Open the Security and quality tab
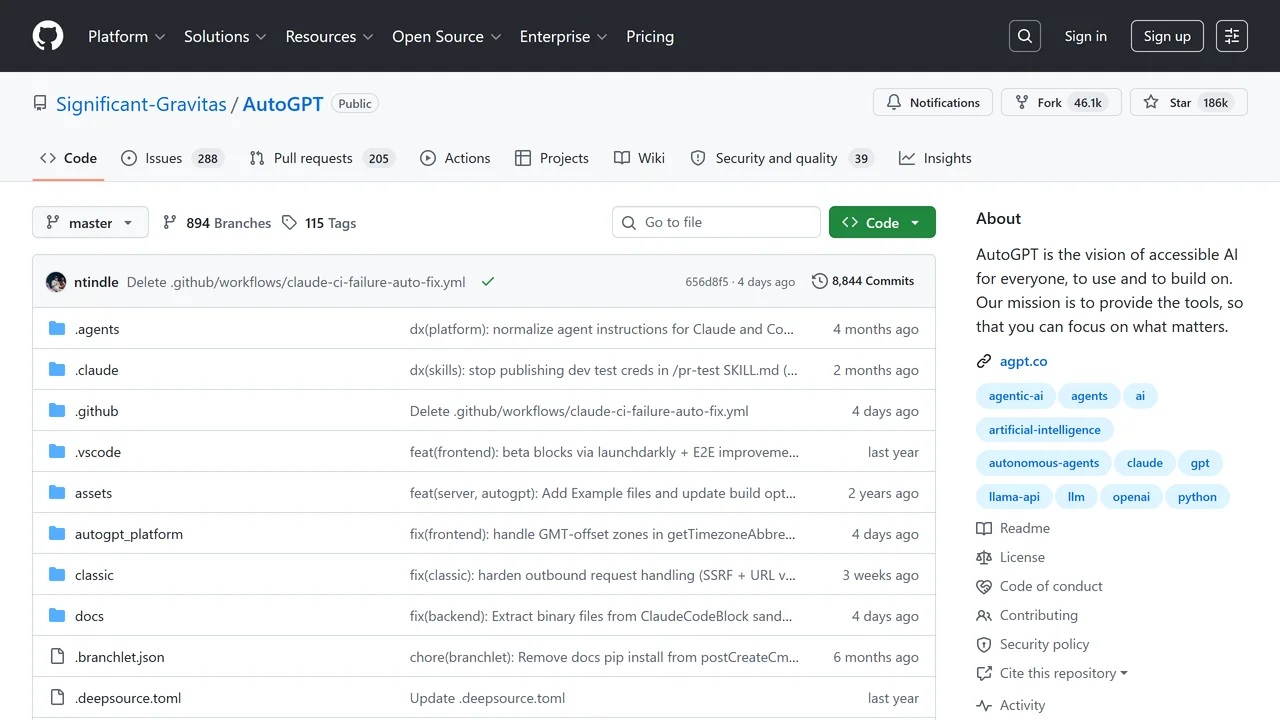 click(781, 158)
